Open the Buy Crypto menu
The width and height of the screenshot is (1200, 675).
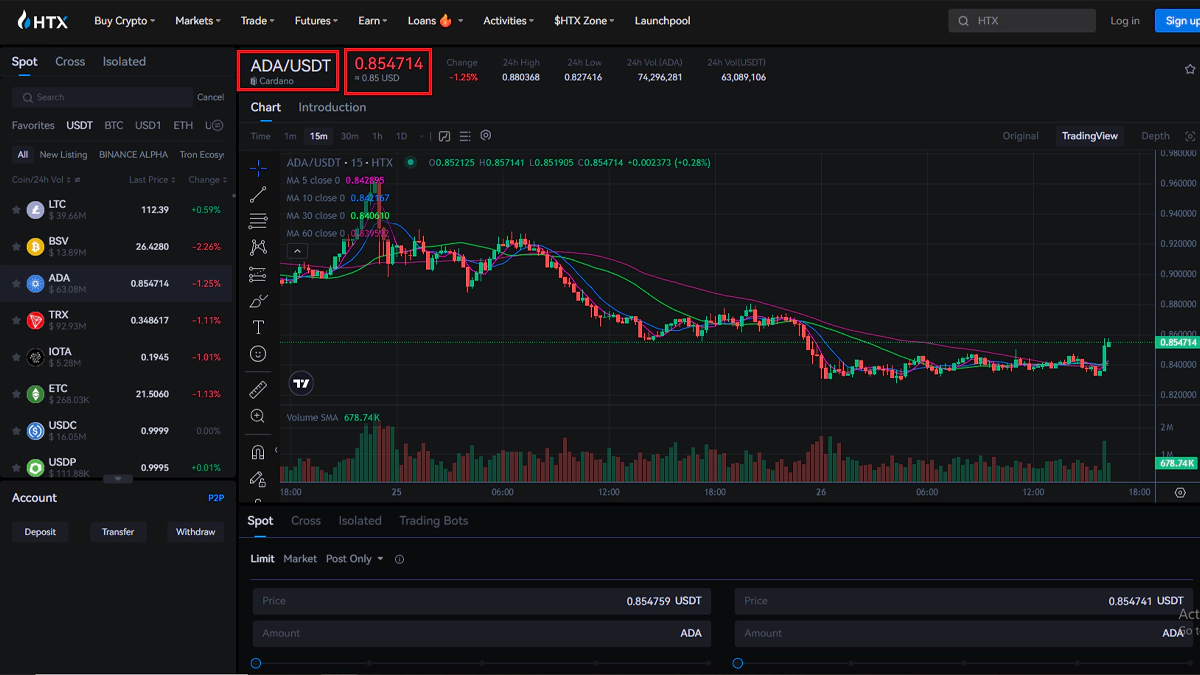click(124, 20)
